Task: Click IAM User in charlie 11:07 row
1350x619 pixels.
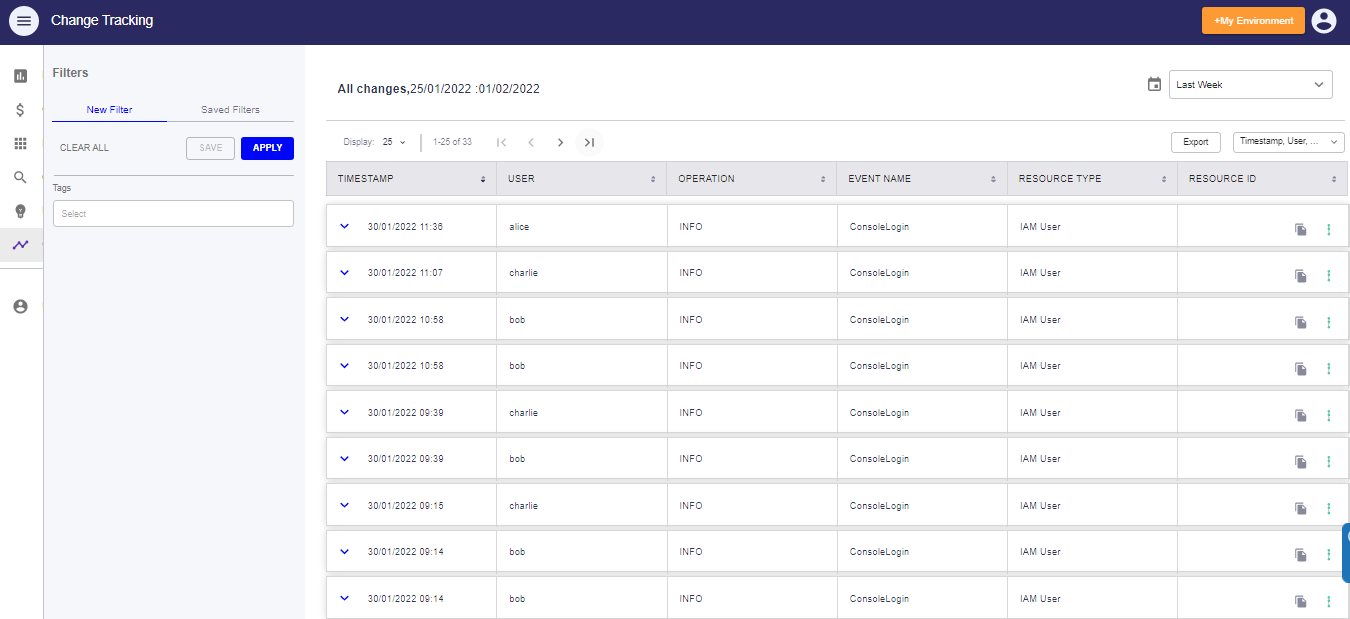Action: (1040, 273)
